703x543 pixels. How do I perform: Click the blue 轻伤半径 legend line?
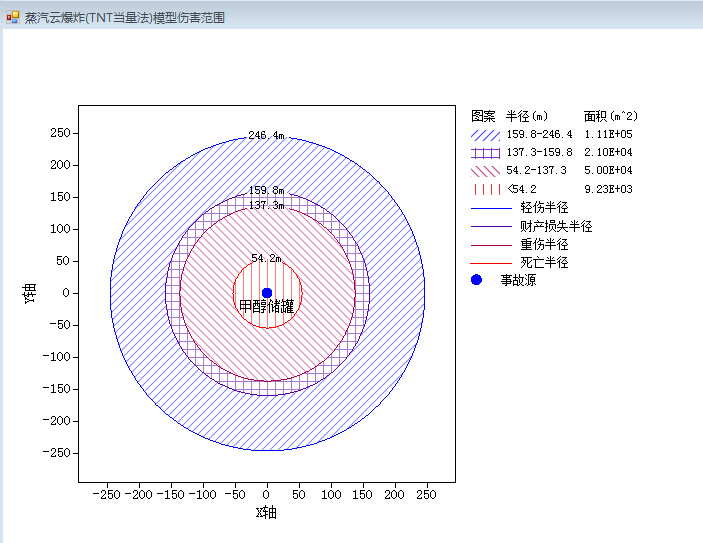pos(491,208)
